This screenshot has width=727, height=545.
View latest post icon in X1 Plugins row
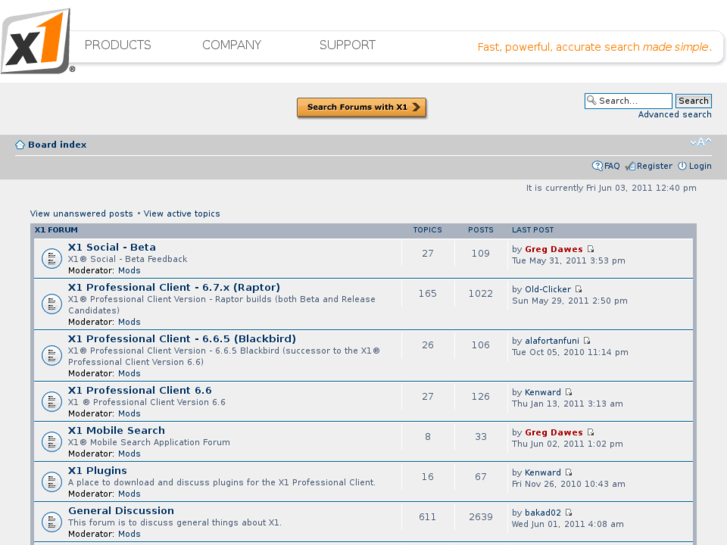coord(569,472)
